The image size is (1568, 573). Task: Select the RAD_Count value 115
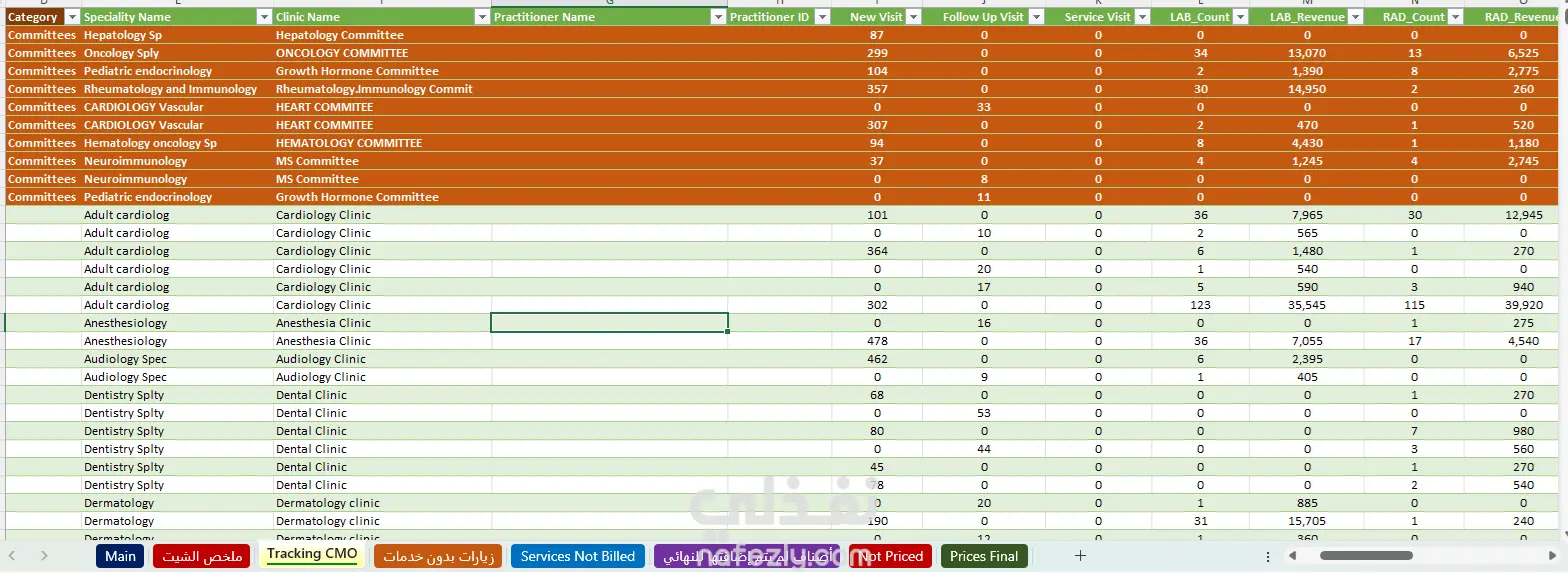[1414, 305]
